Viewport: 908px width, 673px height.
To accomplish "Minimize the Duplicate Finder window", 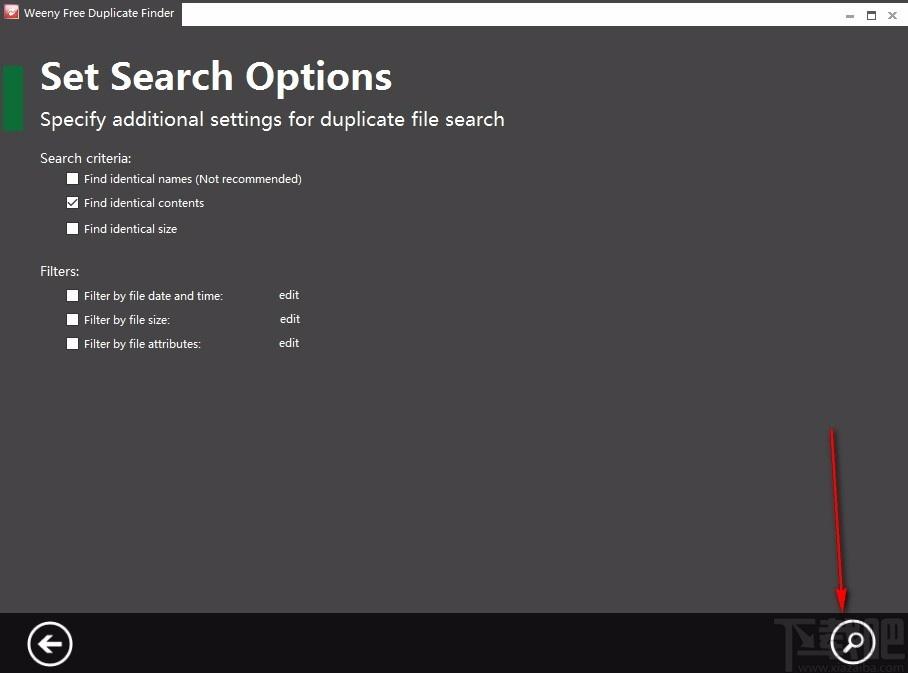I will pos(848,15).
